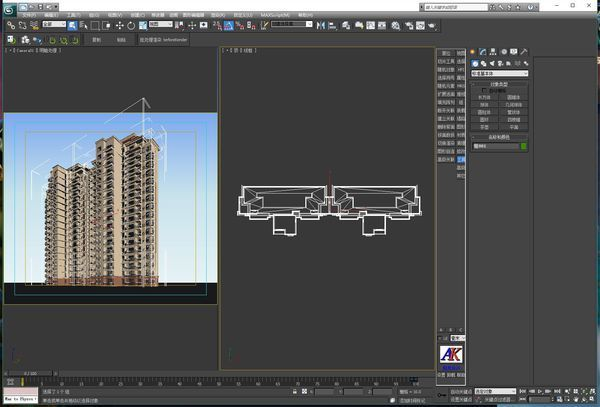Open the selection filter dropdown
Screen dimensions: 601x408
(x=54, y=24)
